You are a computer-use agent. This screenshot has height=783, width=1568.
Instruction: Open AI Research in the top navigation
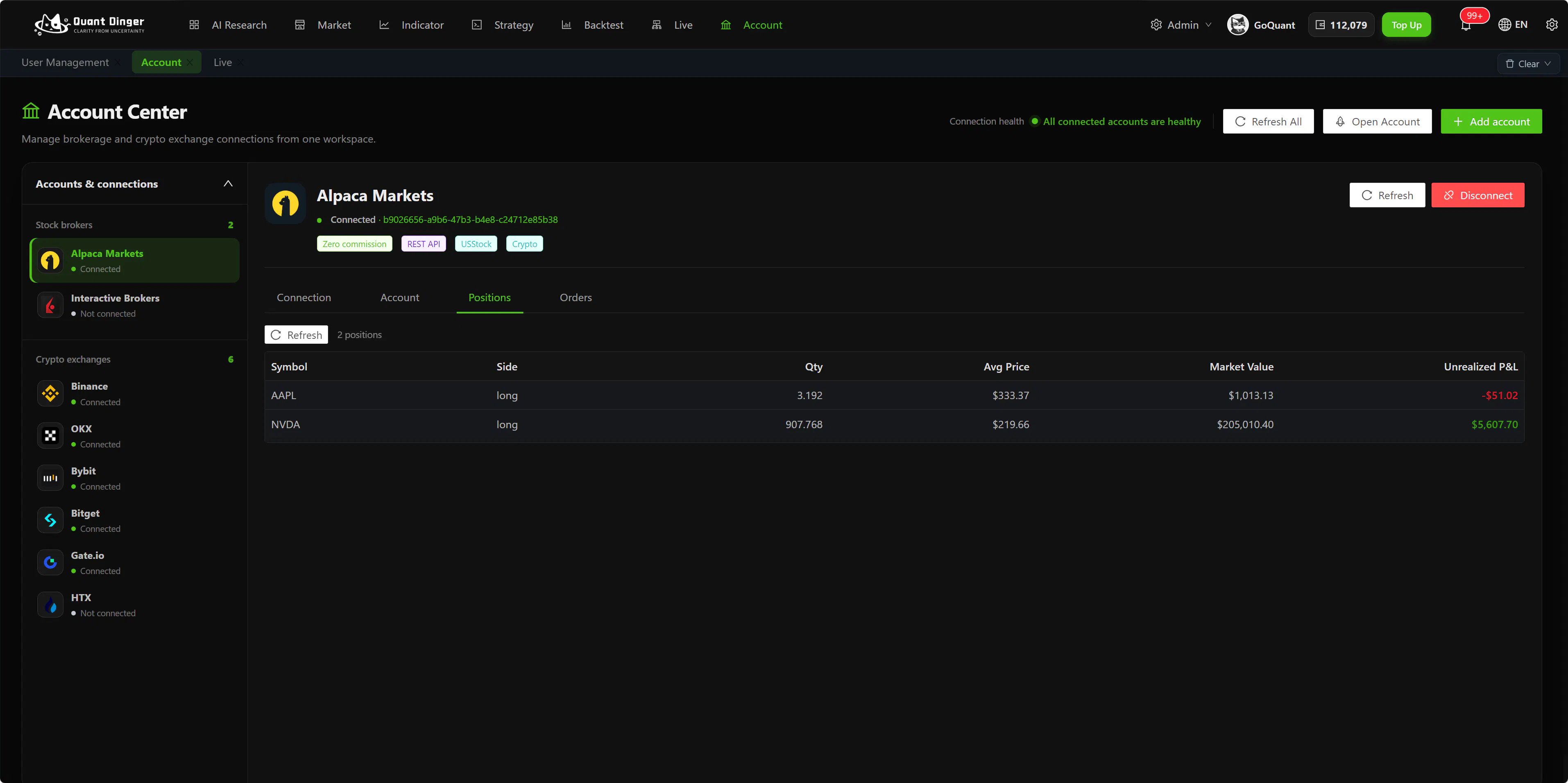[228, 25]
